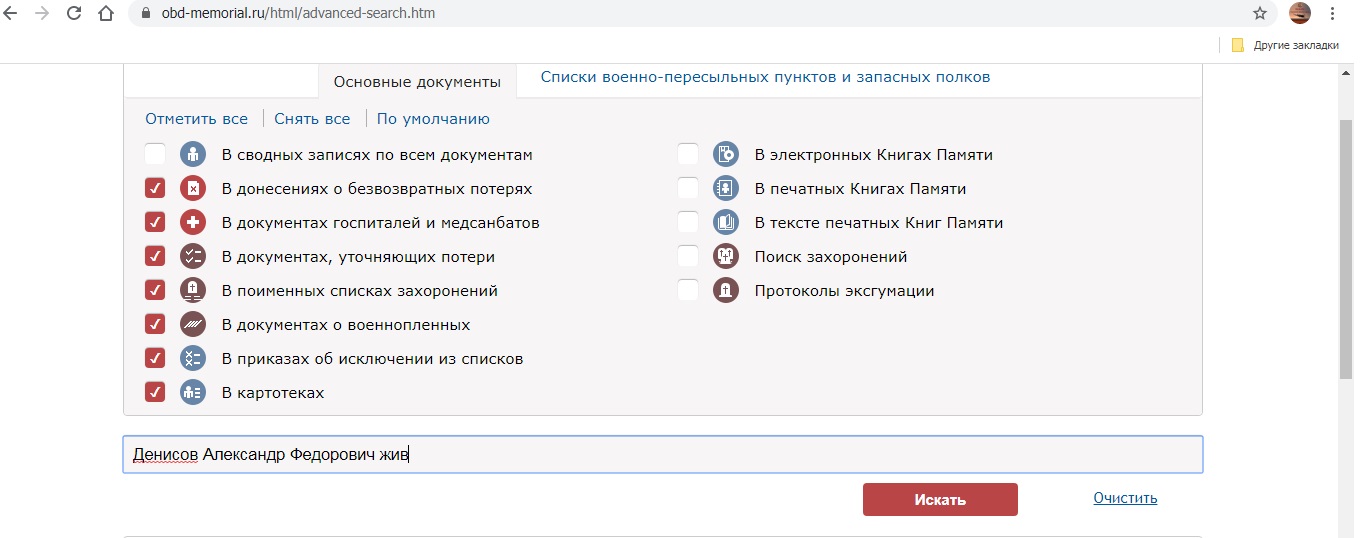
Task: Bookmark this page with the star icon
Action: [1260, 14]
